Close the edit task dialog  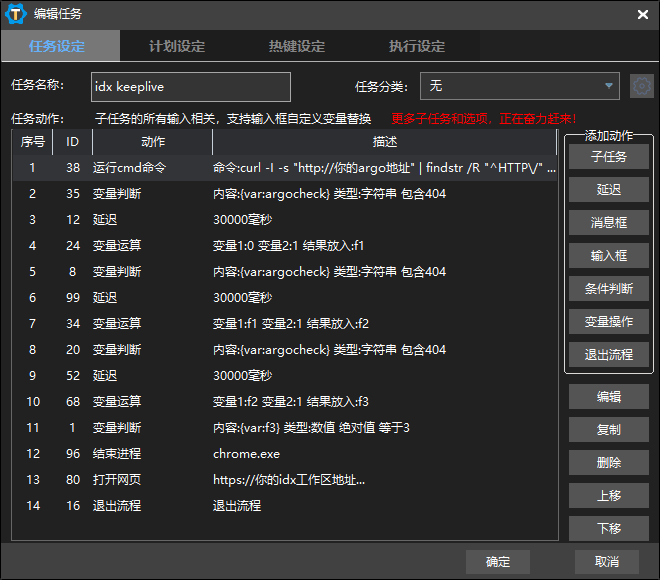coord(643,14)
